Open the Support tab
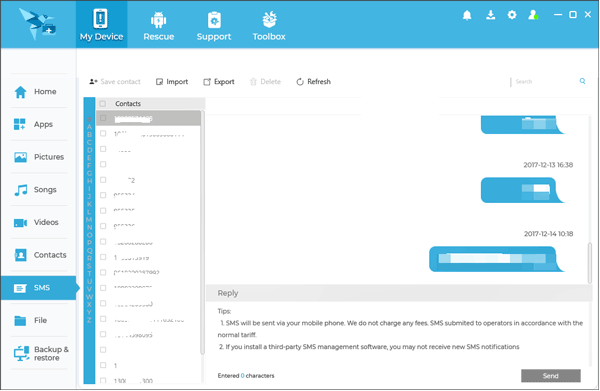This screenshot has height=391, width=600. point(214,25)
